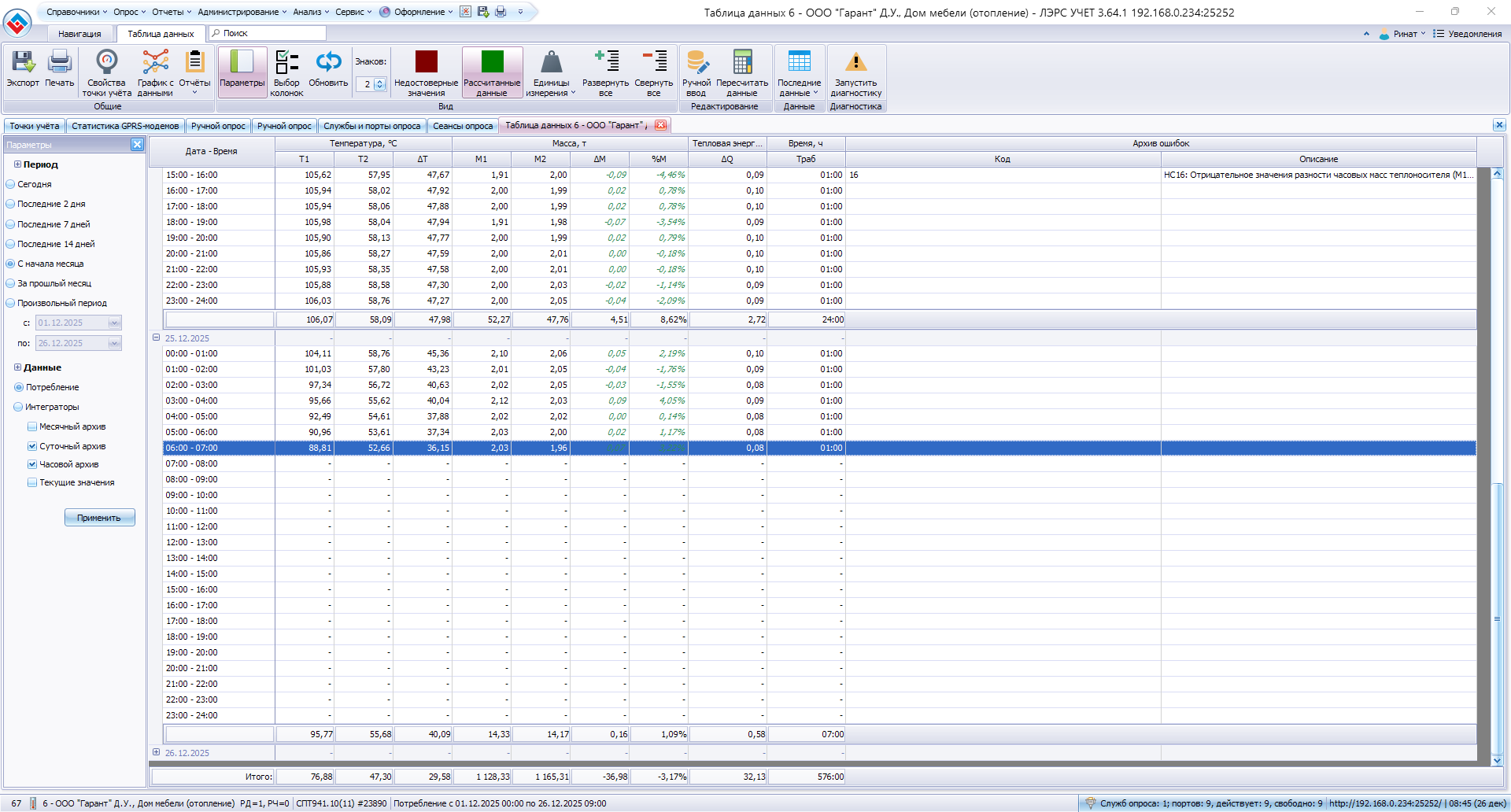Enable the 'Месячный архив' checkbox
The height and width of the screenshot is (812, 1511).
32,426
